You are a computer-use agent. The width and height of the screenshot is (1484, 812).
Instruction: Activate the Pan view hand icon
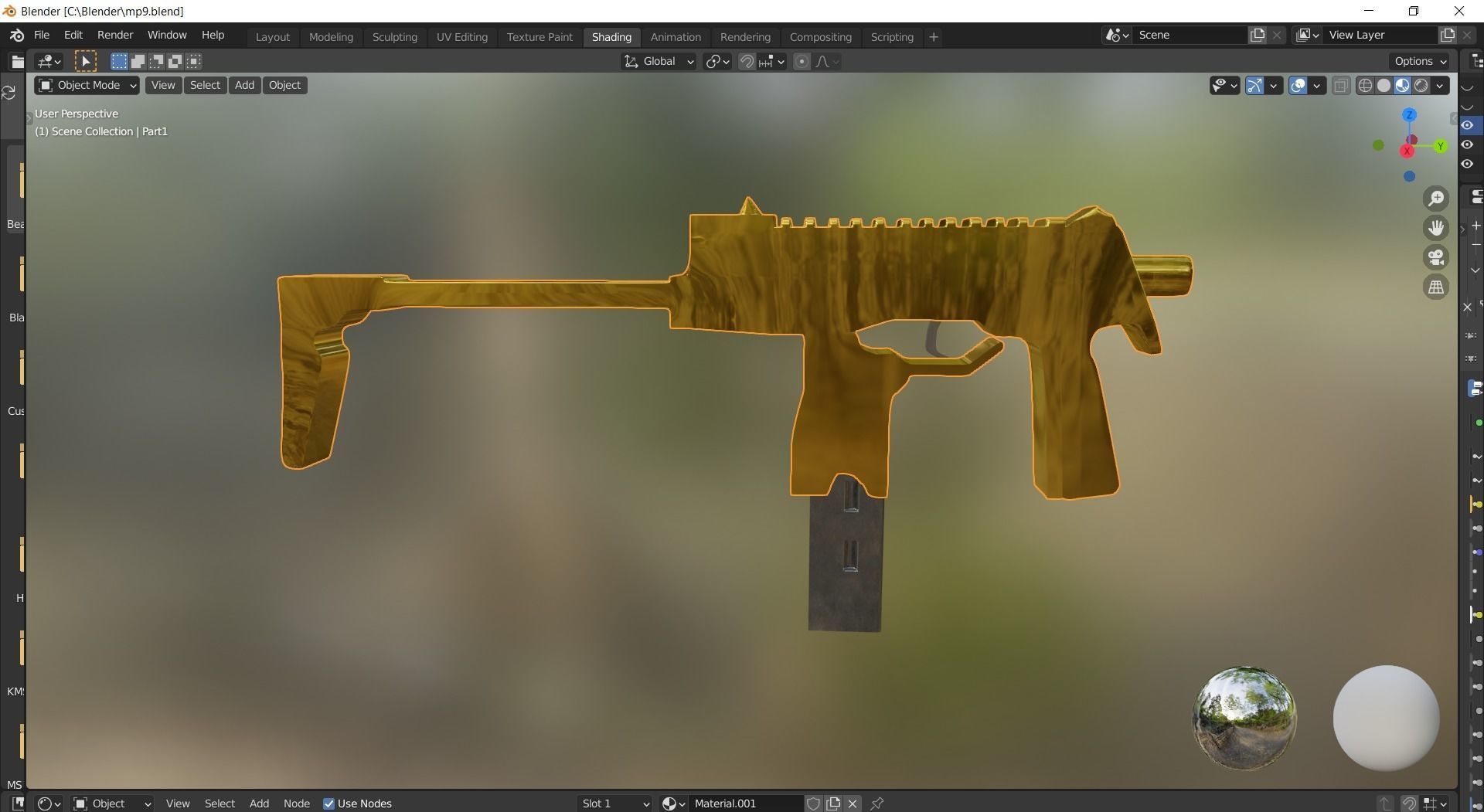tap(1436, 227)
